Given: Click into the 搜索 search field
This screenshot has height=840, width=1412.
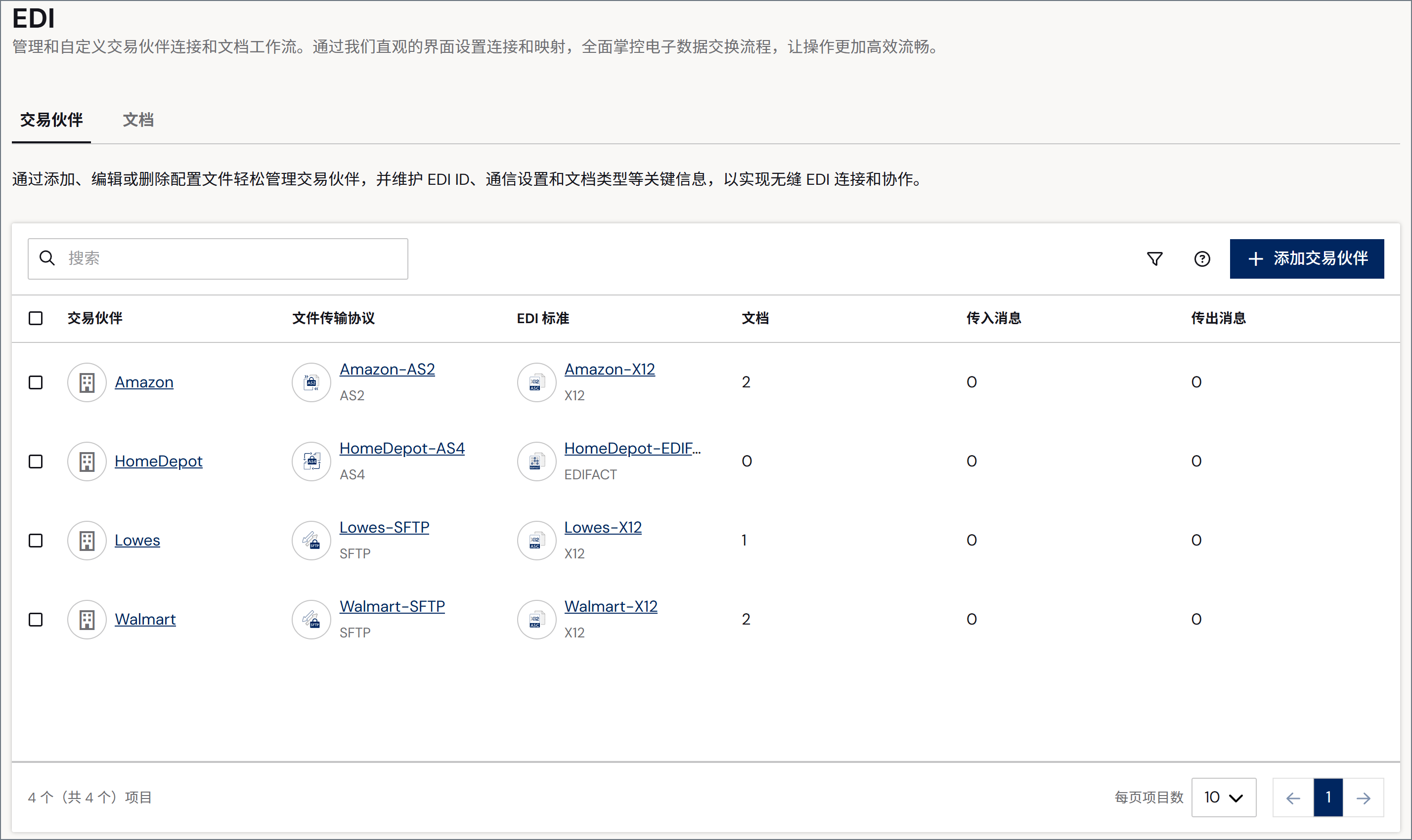Looking at the screenshot, I should pos(218,259).
